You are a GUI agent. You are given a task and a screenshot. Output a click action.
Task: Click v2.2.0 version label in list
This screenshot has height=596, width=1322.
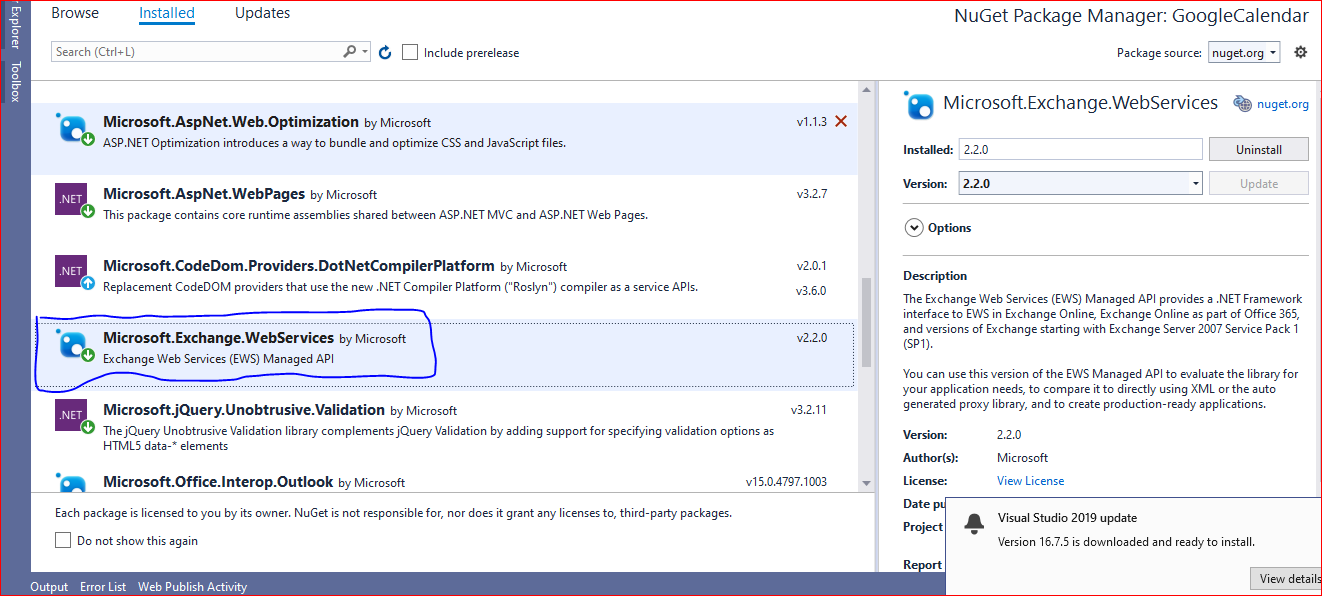coord(811,338)
